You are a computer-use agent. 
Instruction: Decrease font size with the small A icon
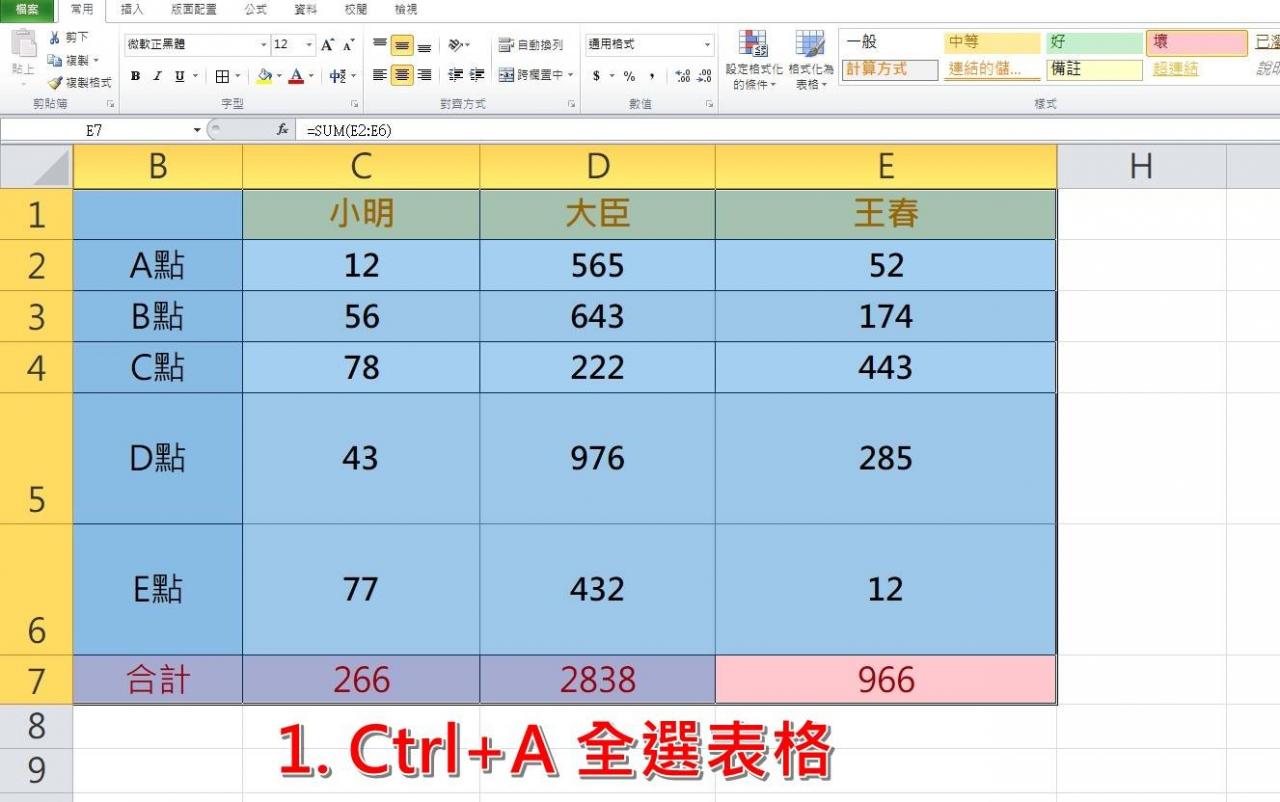click(348, 45)
